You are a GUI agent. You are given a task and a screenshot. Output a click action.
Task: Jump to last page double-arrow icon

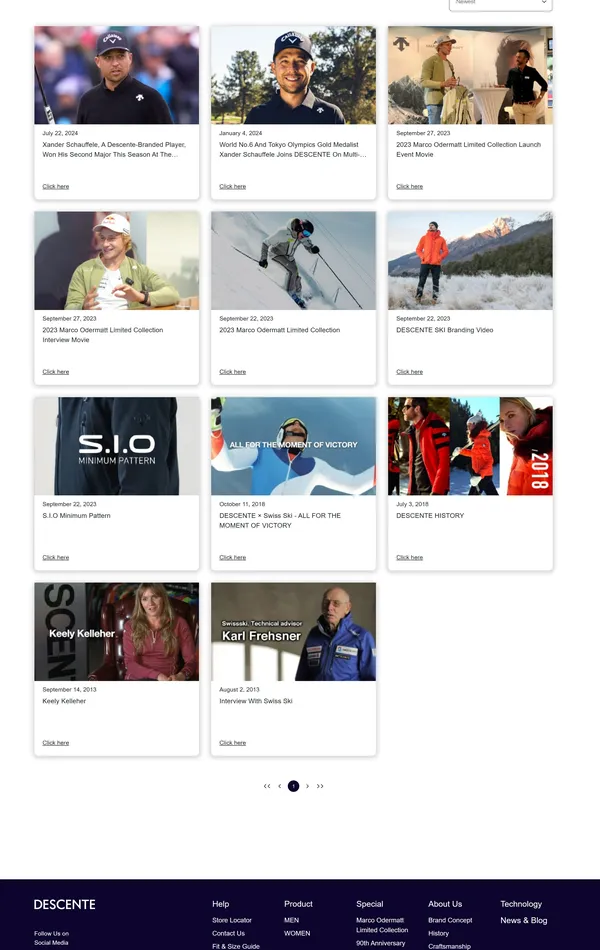pos(320,786)
